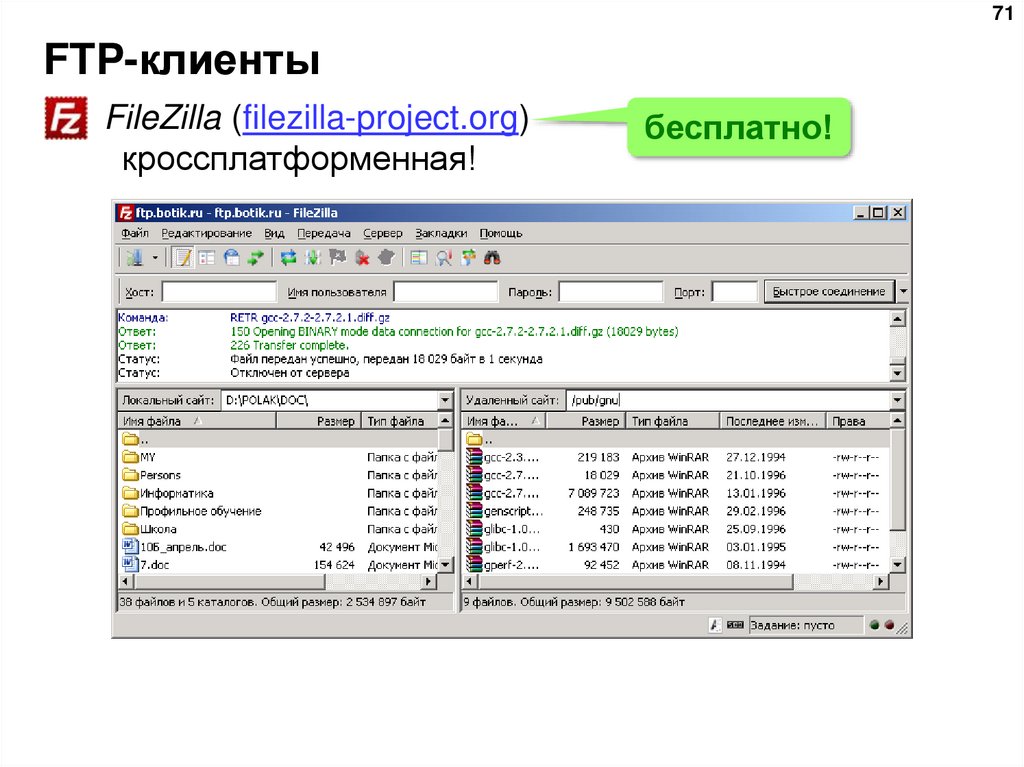Sort local list by Тип файла
This screenshot has height=767, width=1024.
point(400,421)
